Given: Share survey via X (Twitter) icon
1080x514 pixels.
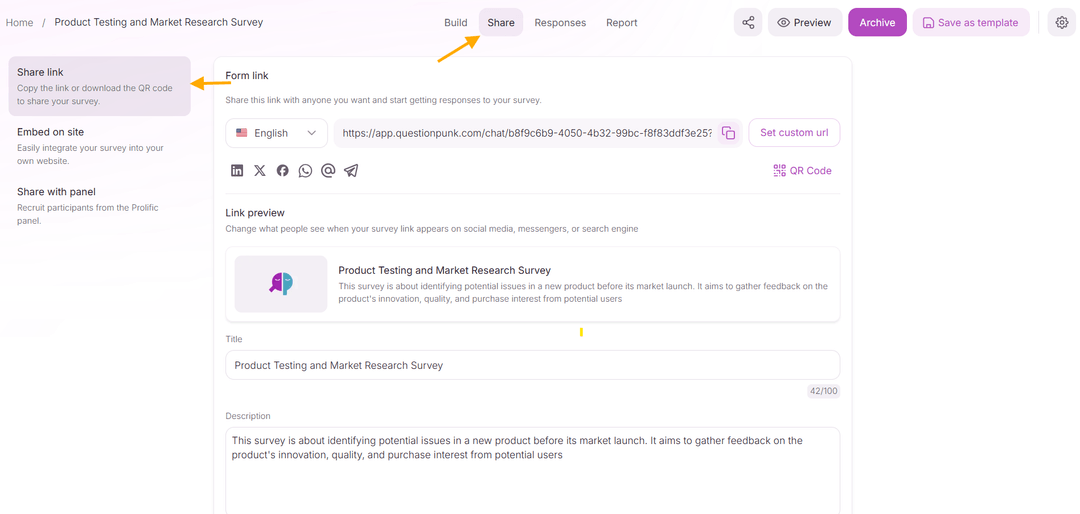Looking at the screenshot, I should coord(260,171).
